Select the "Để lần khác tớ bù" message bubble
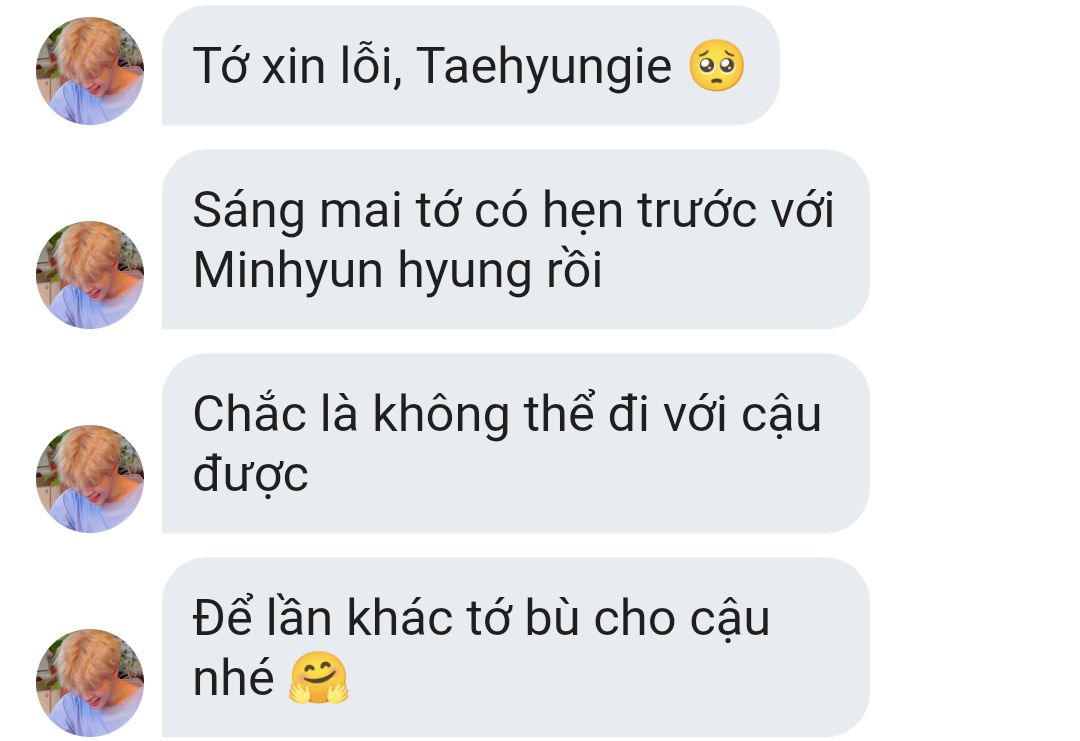Screen dimensions: 1080x741 (515, 647)
